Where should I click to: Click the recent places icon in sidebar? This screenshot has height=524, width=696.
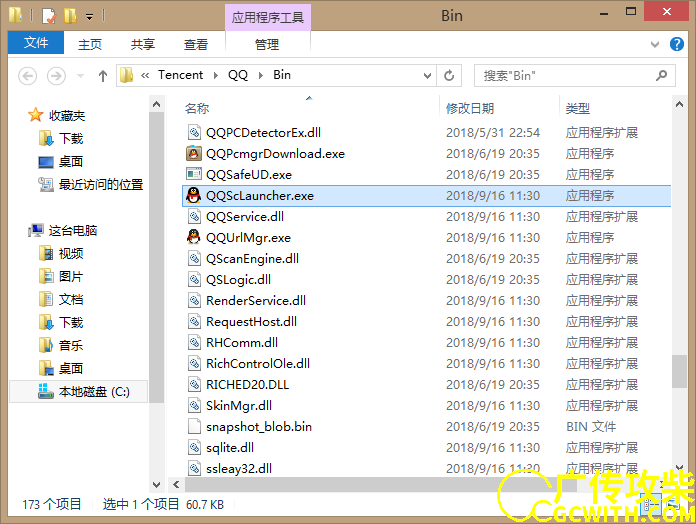[x=46, y=184]
